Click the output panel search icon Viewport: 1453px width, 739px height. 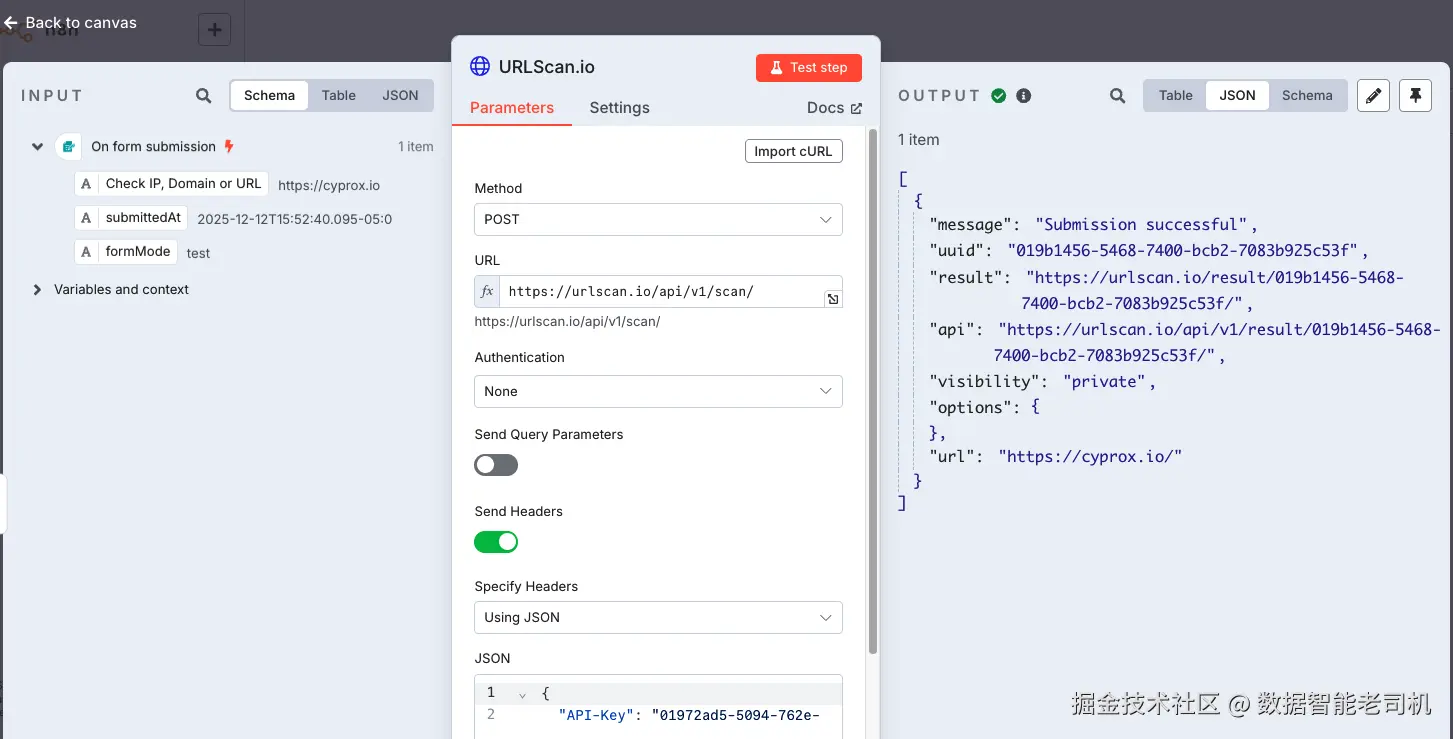click(1118, 96)
